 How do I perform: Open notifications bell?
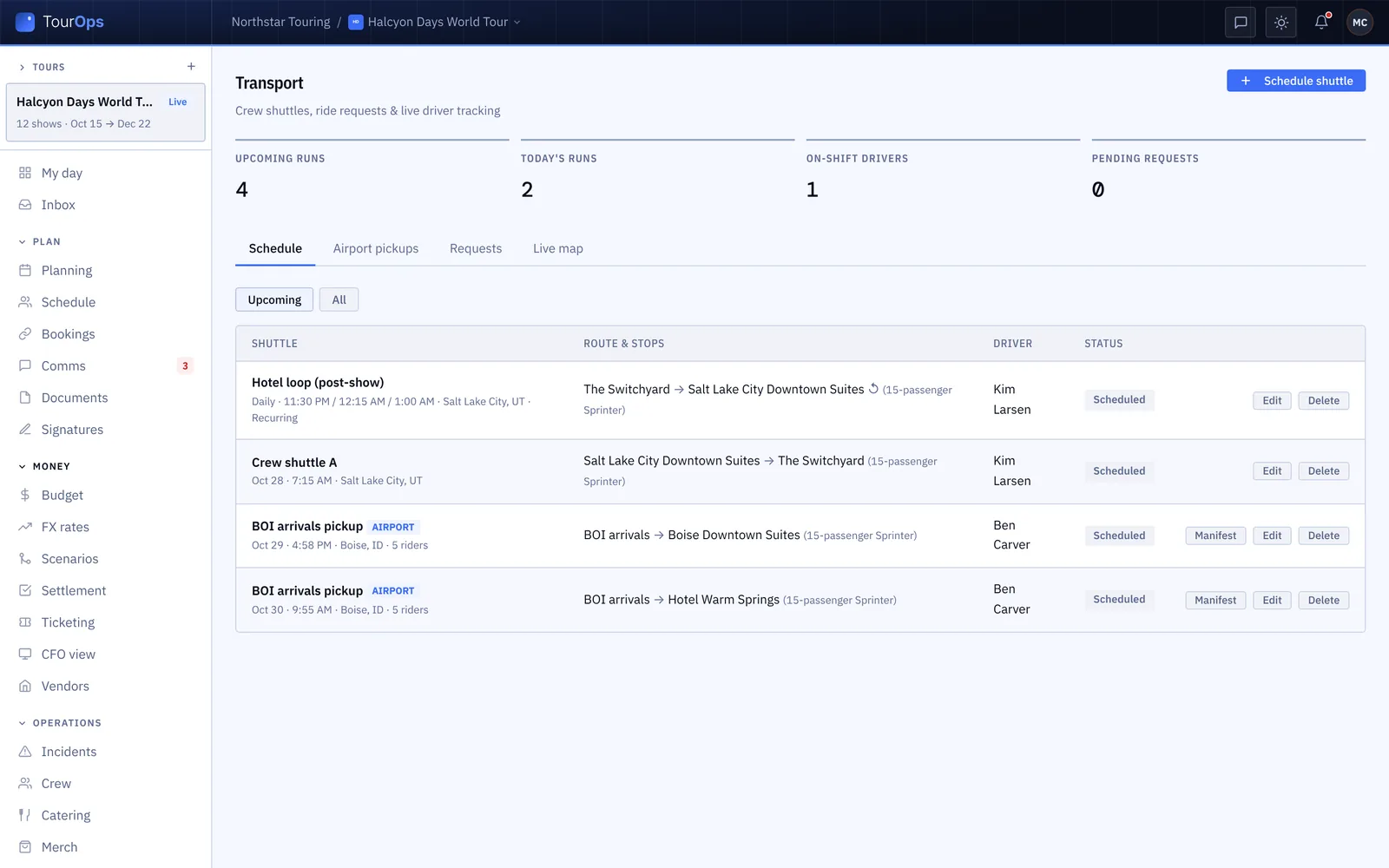point(1321,23)
